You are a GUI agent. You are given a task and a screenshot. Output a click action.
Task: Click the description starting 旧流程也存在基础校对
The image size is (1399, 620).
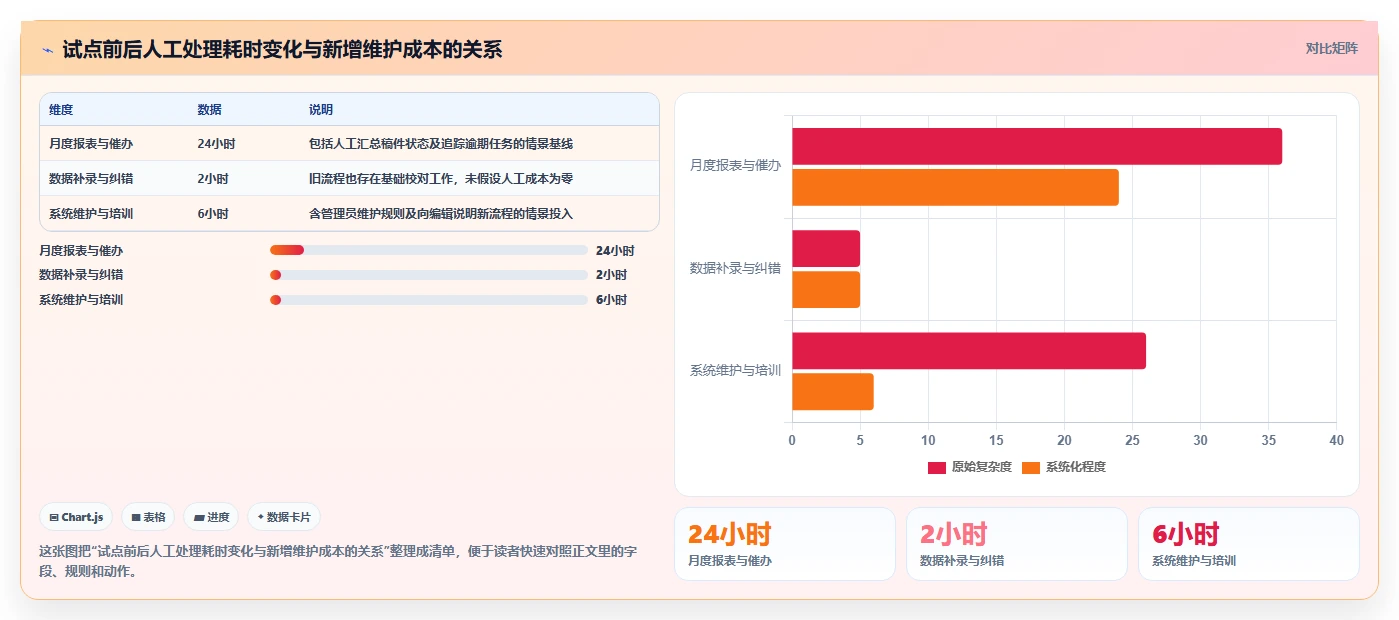tap(441, 179)
